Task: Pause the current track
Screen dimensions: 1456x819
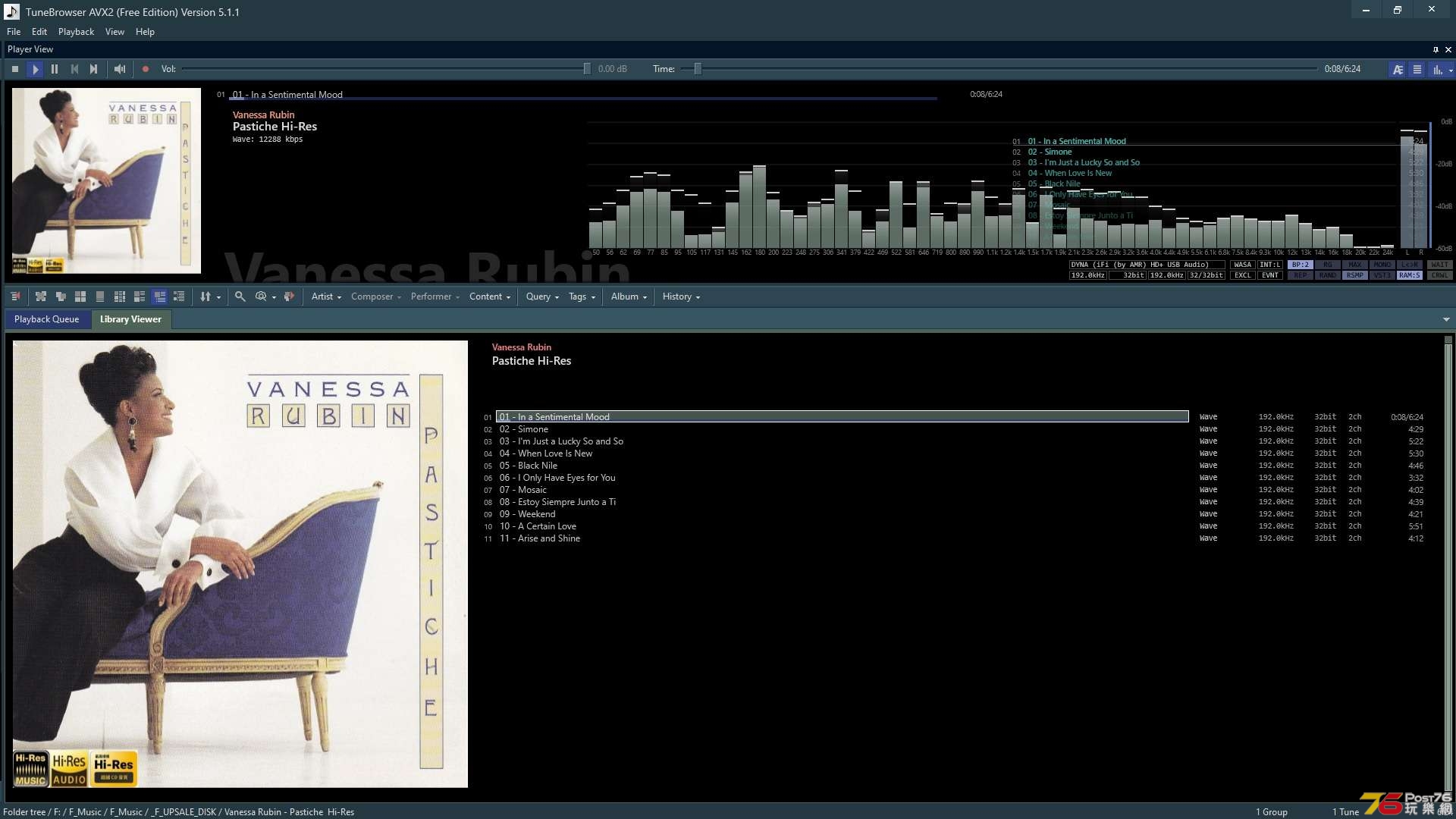Action: pos(55,69)
